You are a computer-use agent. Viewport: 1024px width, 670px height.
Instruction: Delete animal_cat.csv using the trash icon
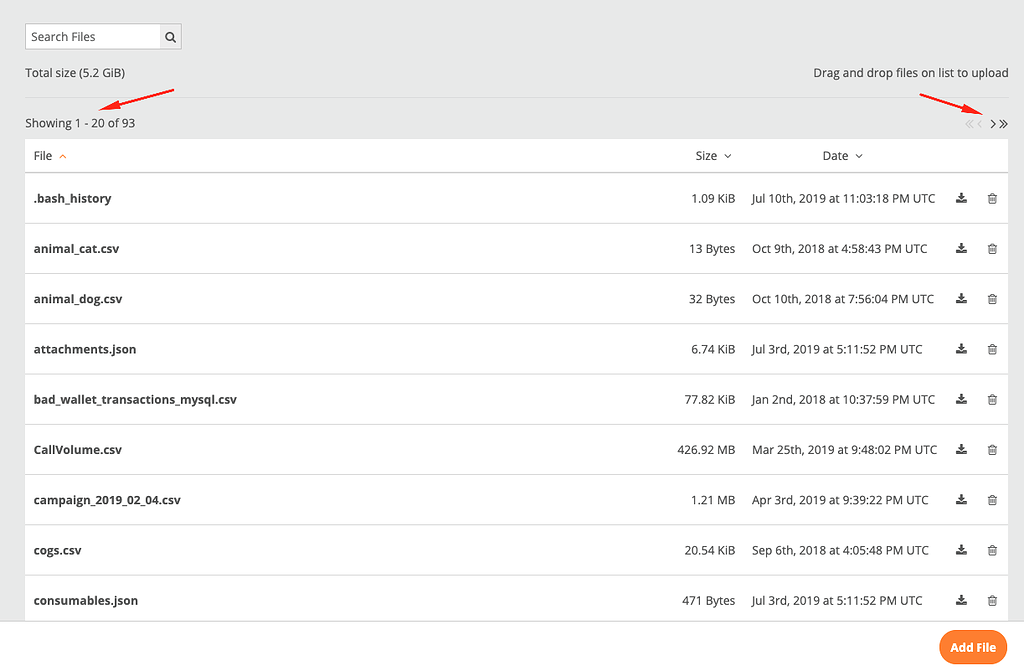(x=992, y=248)
